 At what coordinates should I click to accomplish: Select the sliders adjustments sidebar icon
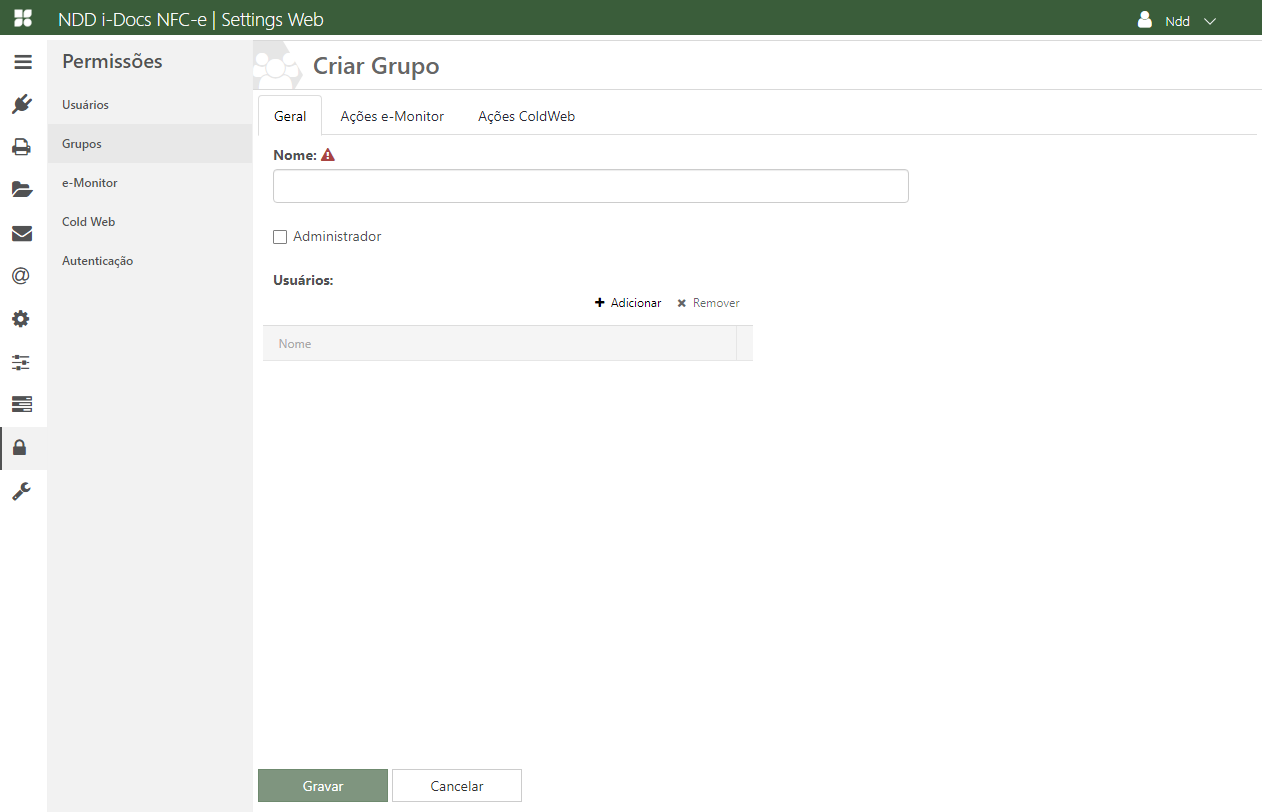(22, 362)
